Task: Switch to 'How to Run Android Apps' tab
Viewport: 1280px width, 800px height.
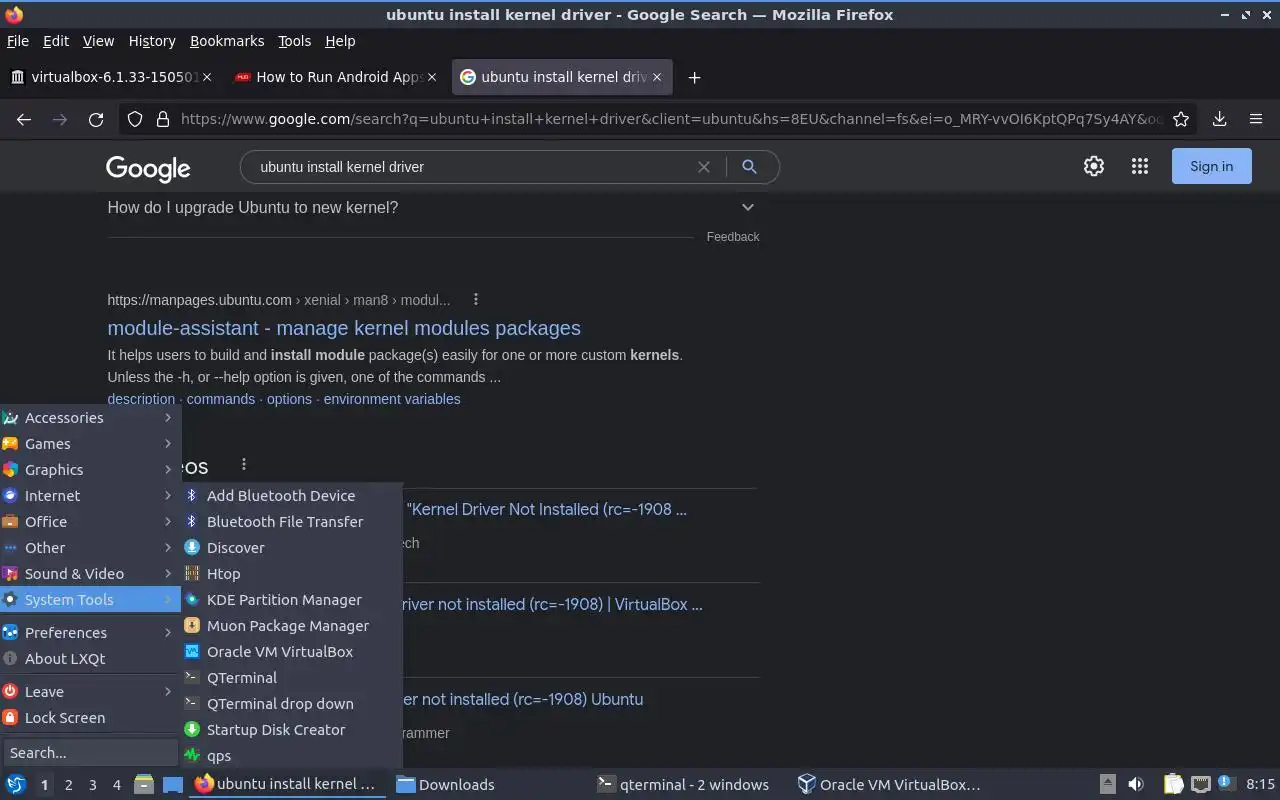Action: tap(338, 77)
